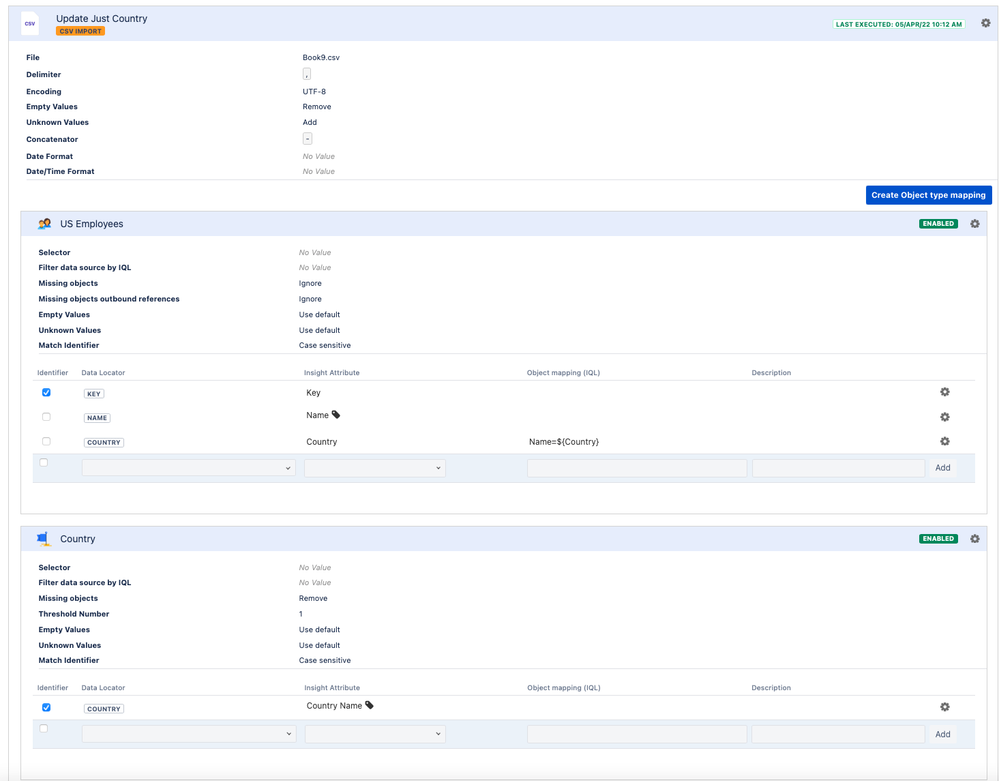
Task: Open gear options for the Name attribute row
Action: [x=945, y=417]
